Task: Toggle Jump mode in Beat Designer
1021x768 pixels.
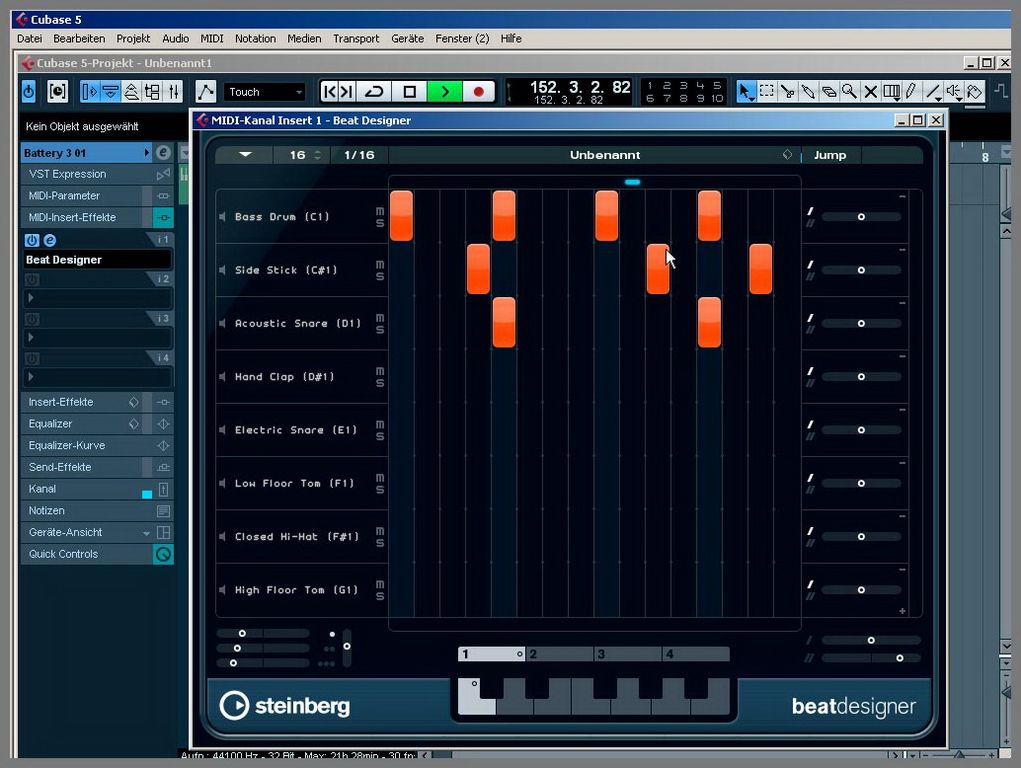Action: 830,155
